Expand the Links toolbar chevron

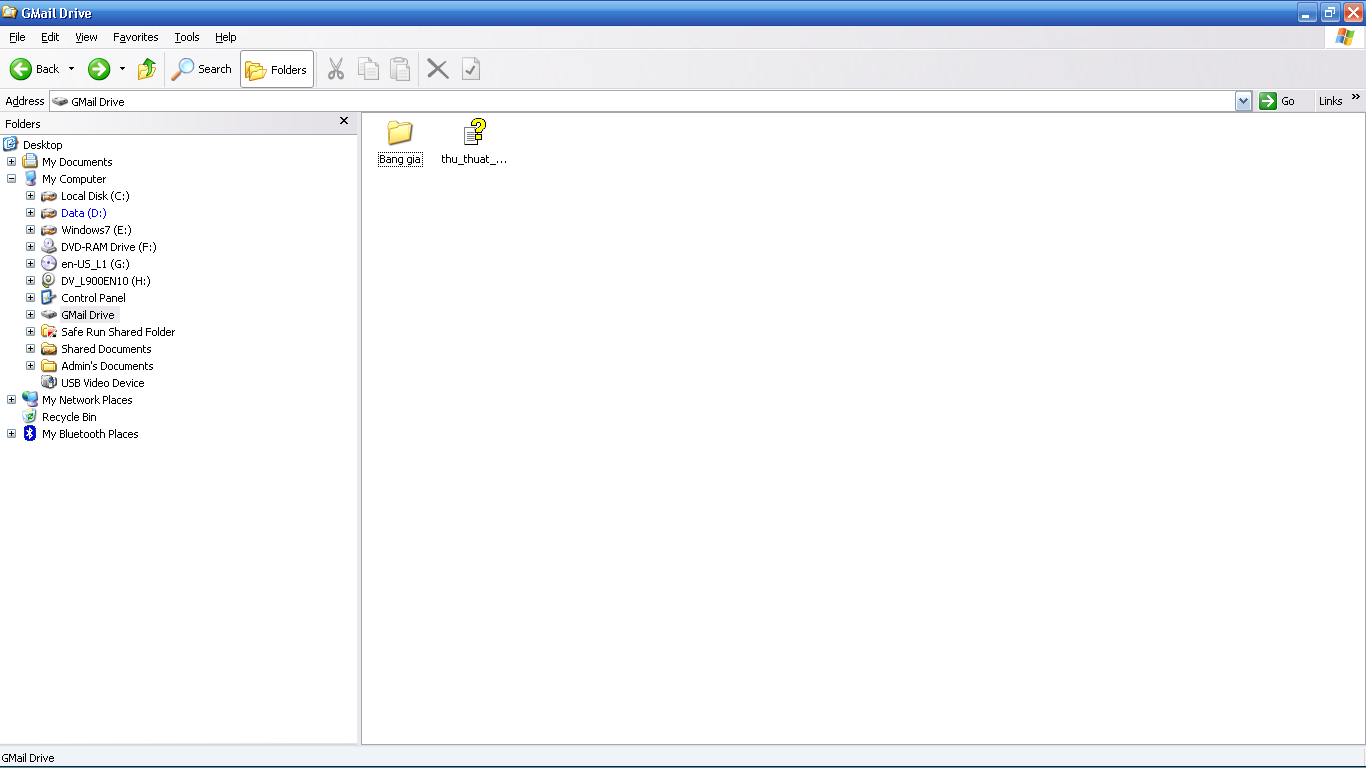point(1356,97)
